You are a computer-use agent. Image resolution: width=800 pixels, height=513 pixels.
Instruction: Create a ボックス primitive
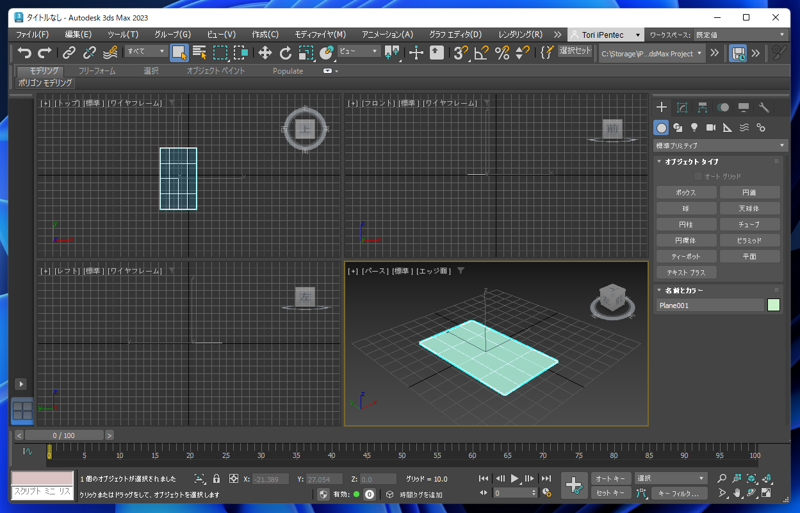pos(686,192)
